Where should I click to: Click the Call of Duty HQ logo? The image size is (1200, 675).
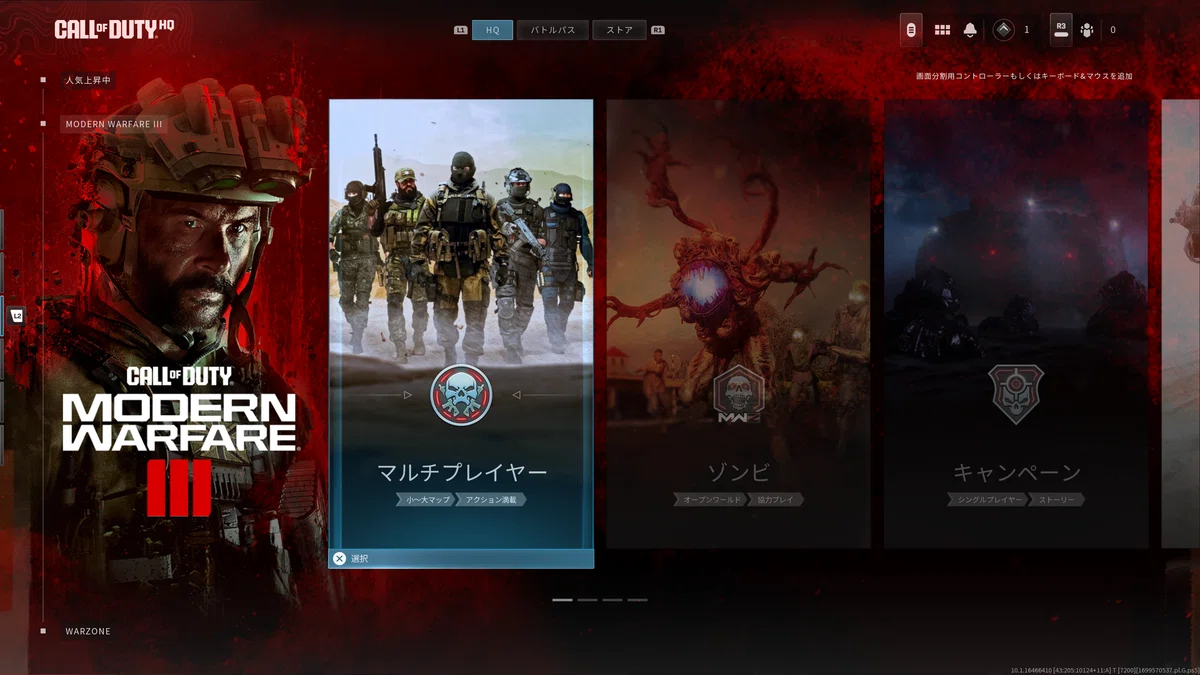(114, 29)
